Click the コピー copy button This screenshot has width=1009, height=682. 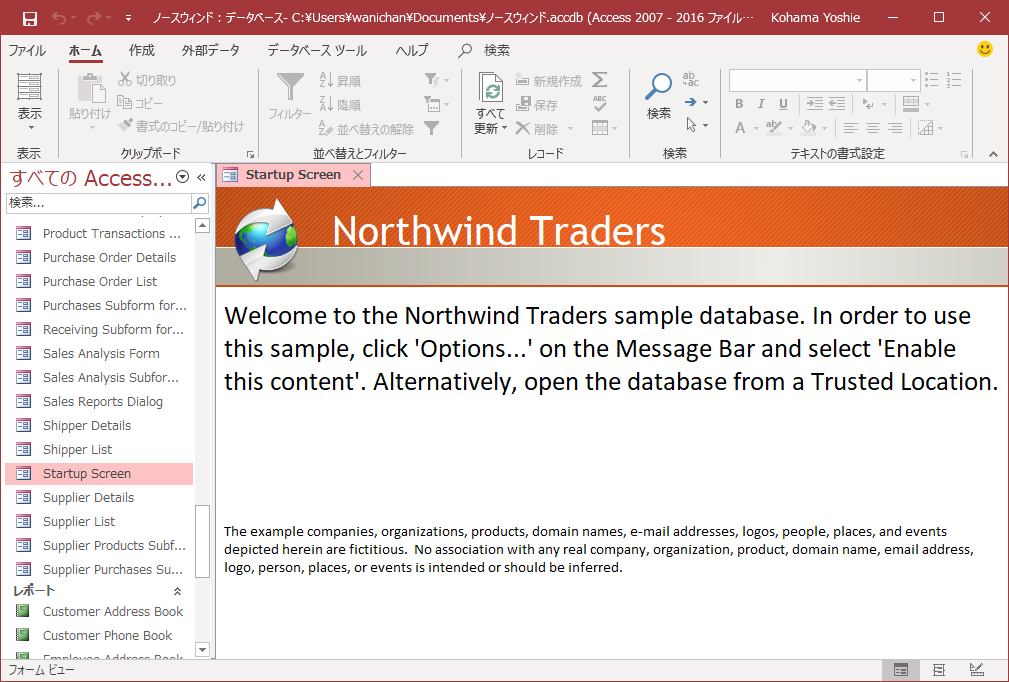(140, 103)
